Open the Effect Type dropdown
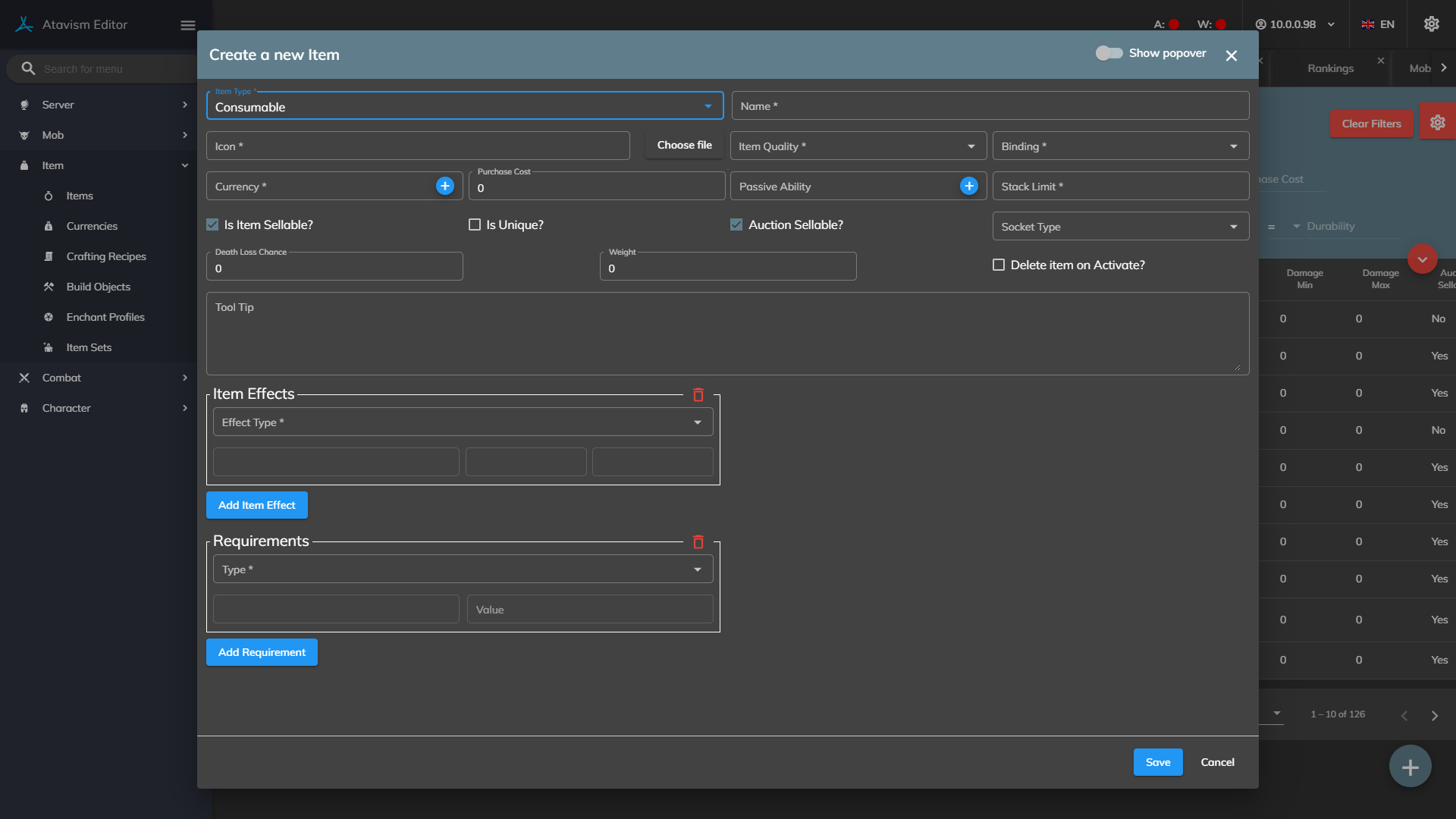 [x=463, y=422]
